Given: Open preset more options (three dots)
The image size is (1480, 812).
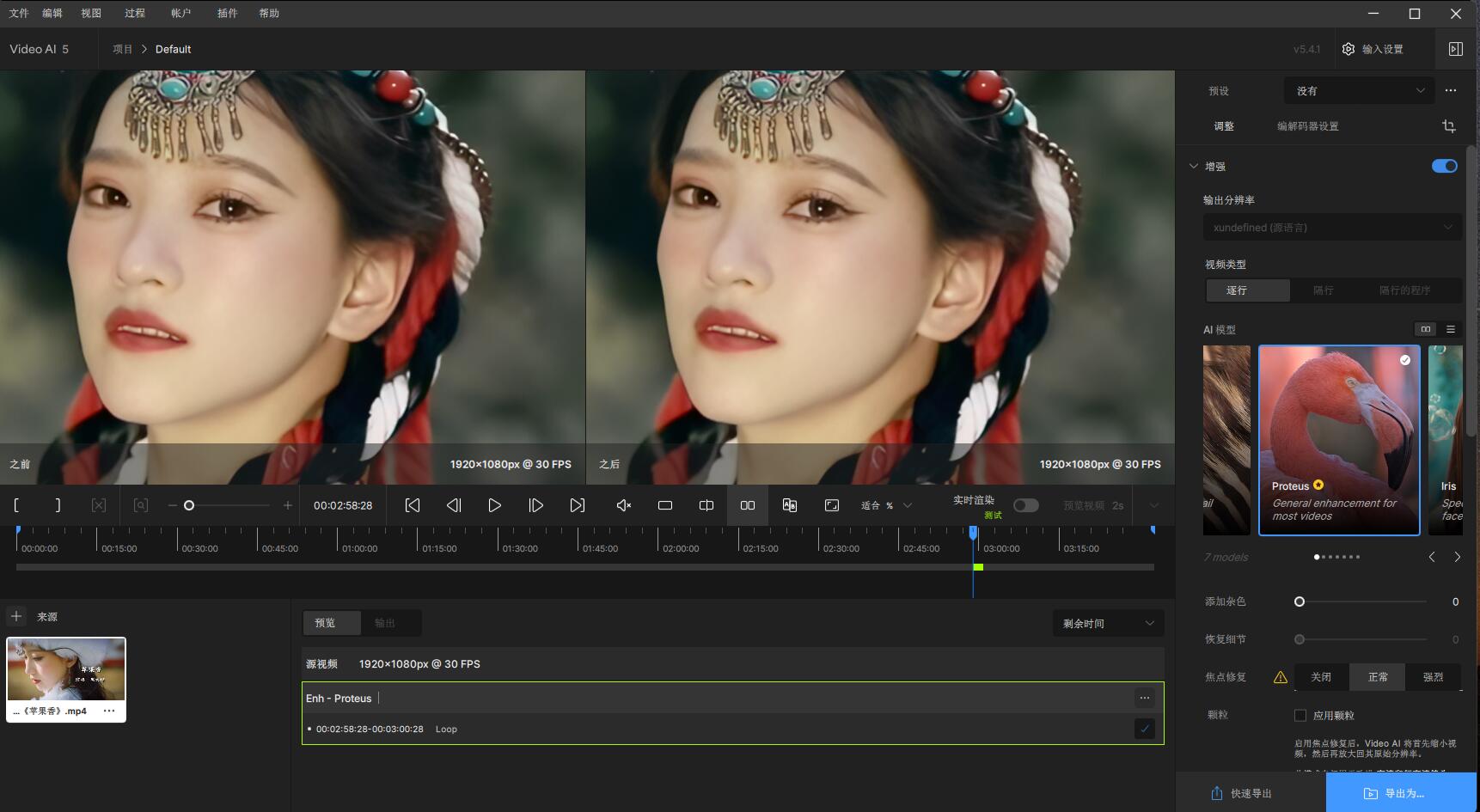Looking at the screenshot, I should pos(1451,90).
